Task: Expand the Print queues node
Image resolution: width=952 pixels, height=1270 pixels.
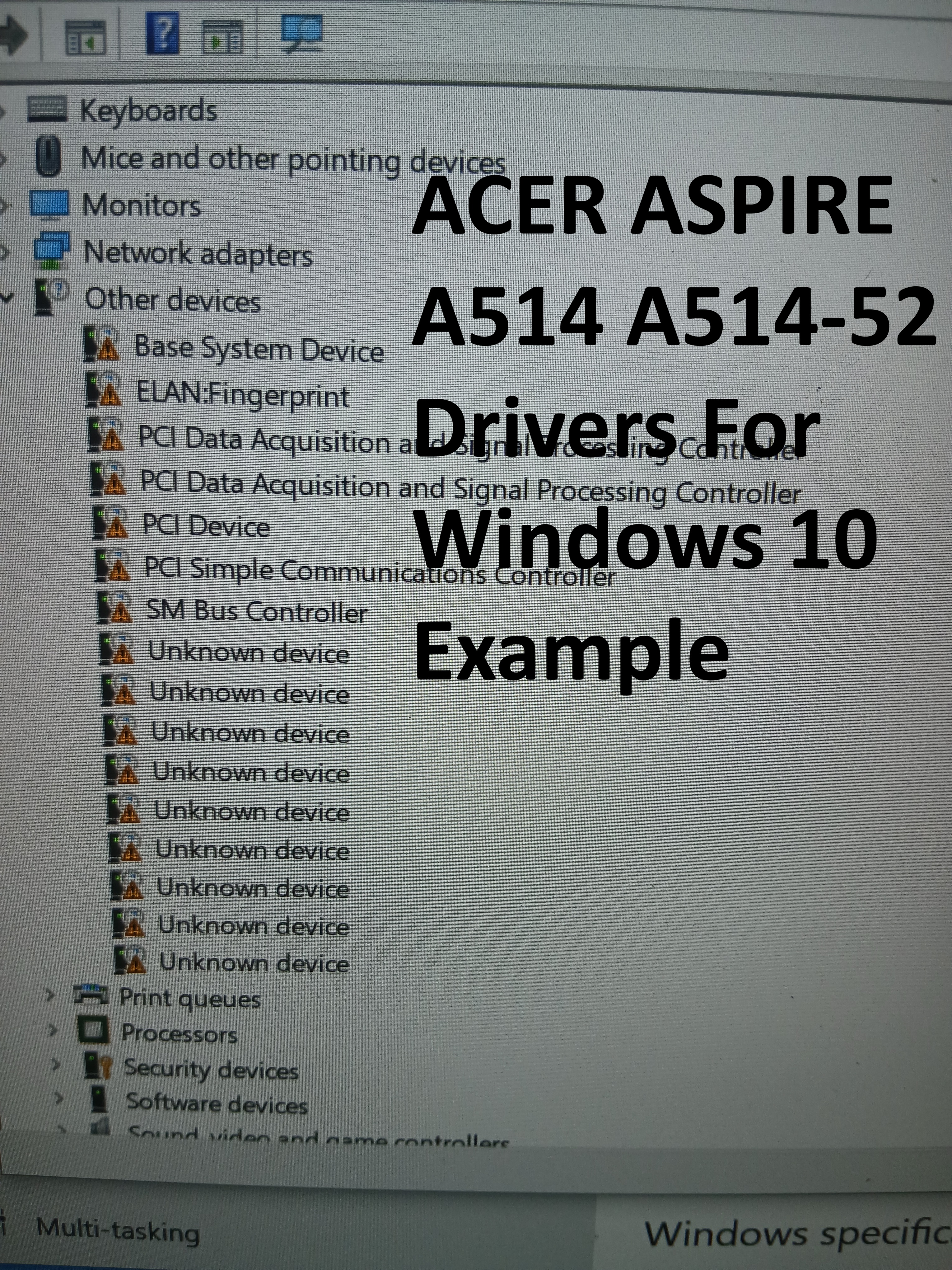Action: [x=50, y=994]
